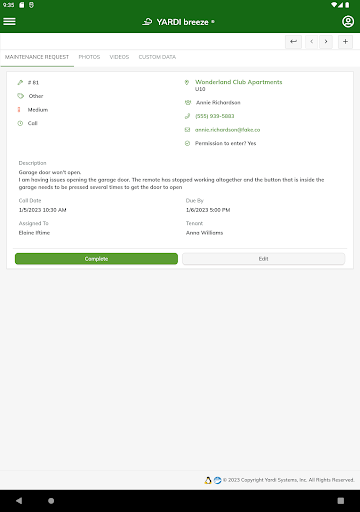Tap the envelope email icon

tap(187, 130)
